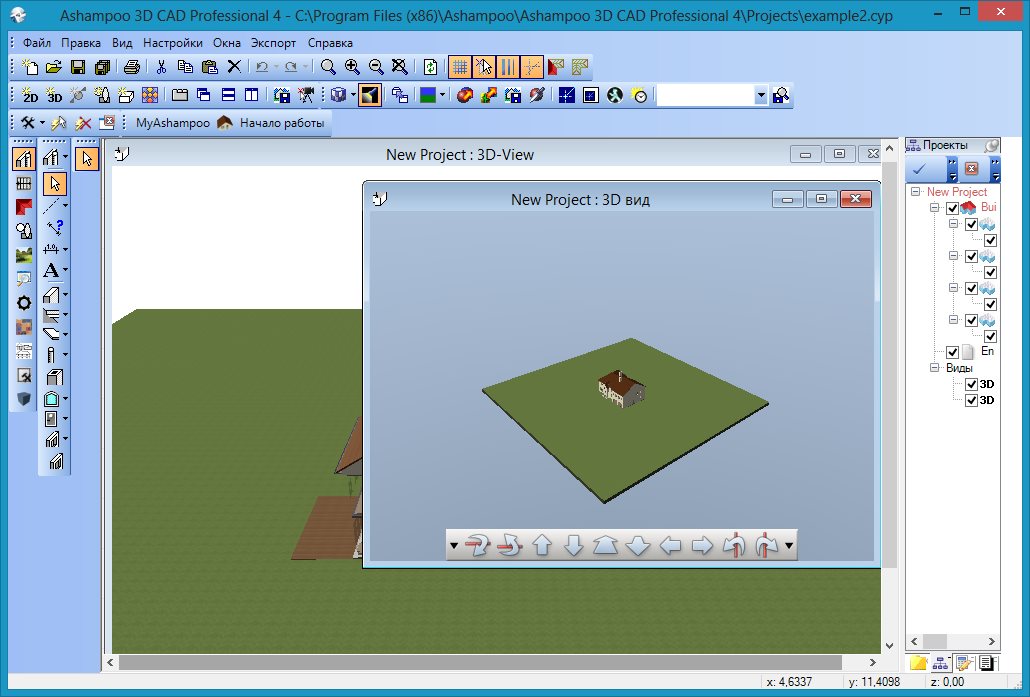Print the current view
Image resolution: width=1030 pixels, height=697 pixels.
click(132, 66)
